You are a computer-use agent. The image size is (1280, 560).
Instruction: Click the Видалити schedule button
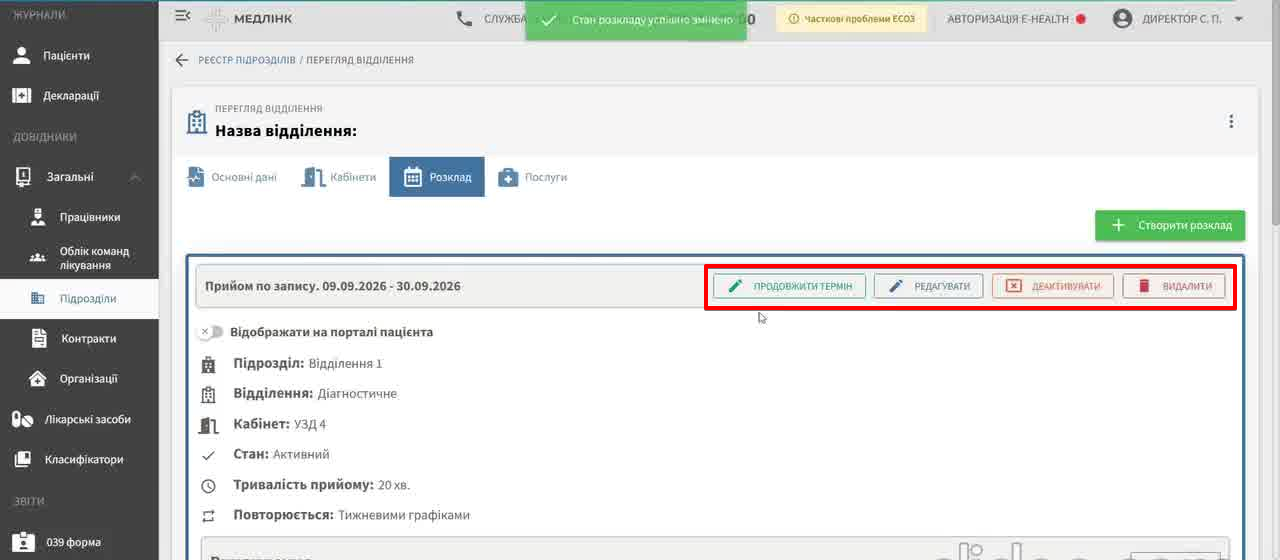coord(1174,286)
